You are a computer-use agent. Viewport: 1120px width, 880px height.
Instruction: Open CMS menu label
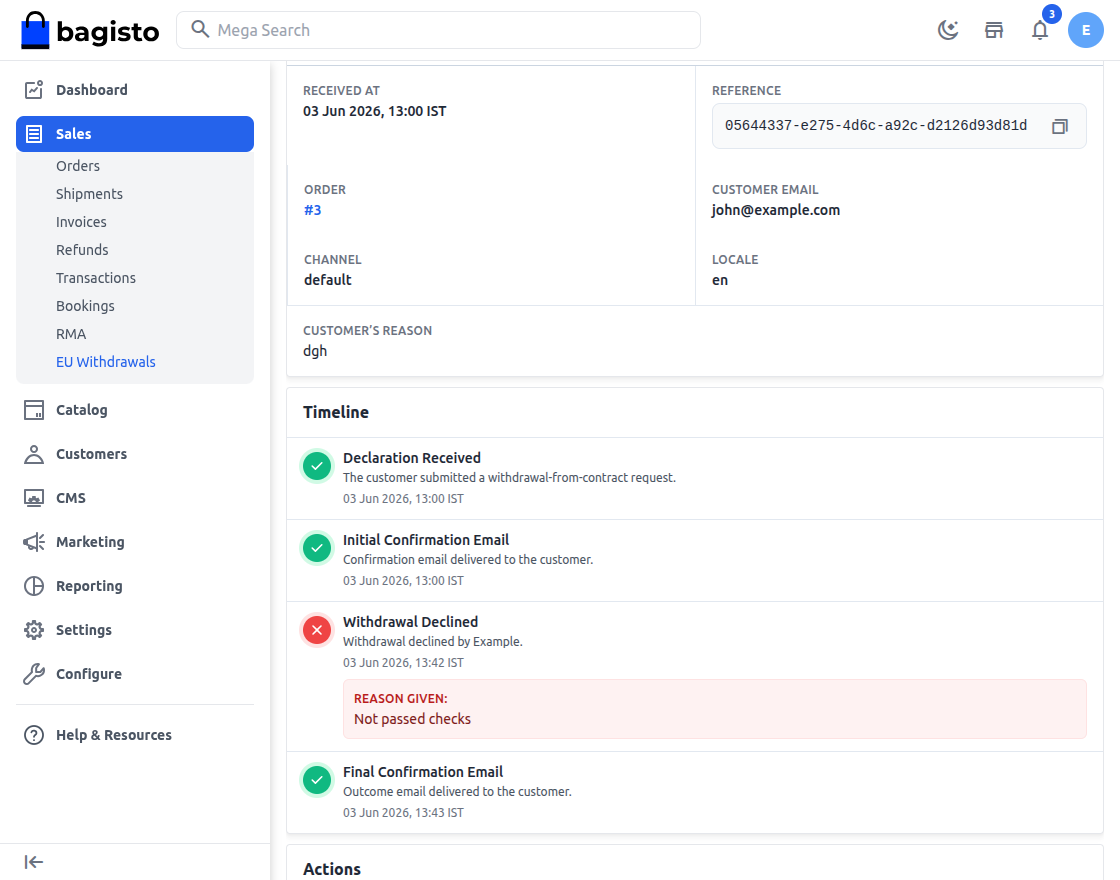click(71, 498)
